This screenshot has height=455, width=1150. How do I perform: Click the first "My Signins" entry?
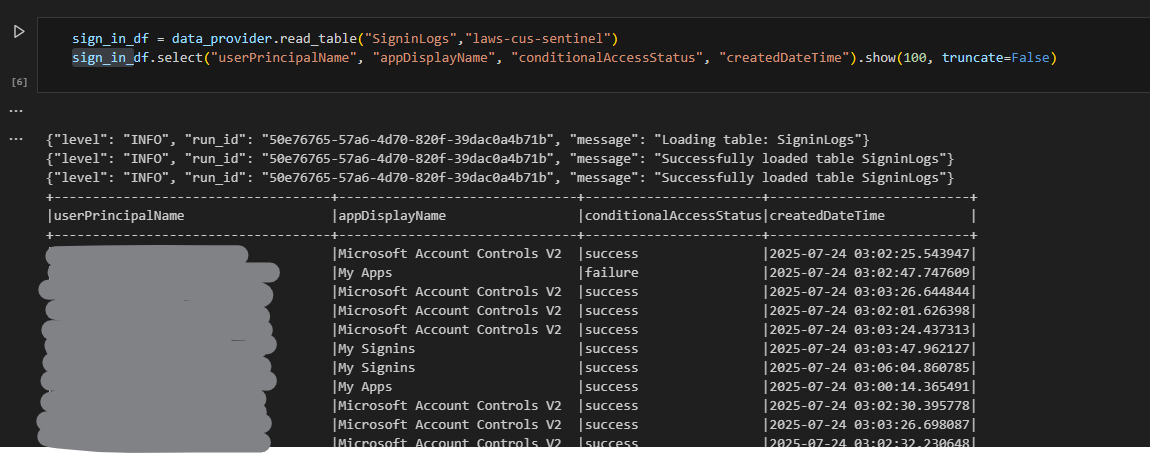[x=376, y=348]
